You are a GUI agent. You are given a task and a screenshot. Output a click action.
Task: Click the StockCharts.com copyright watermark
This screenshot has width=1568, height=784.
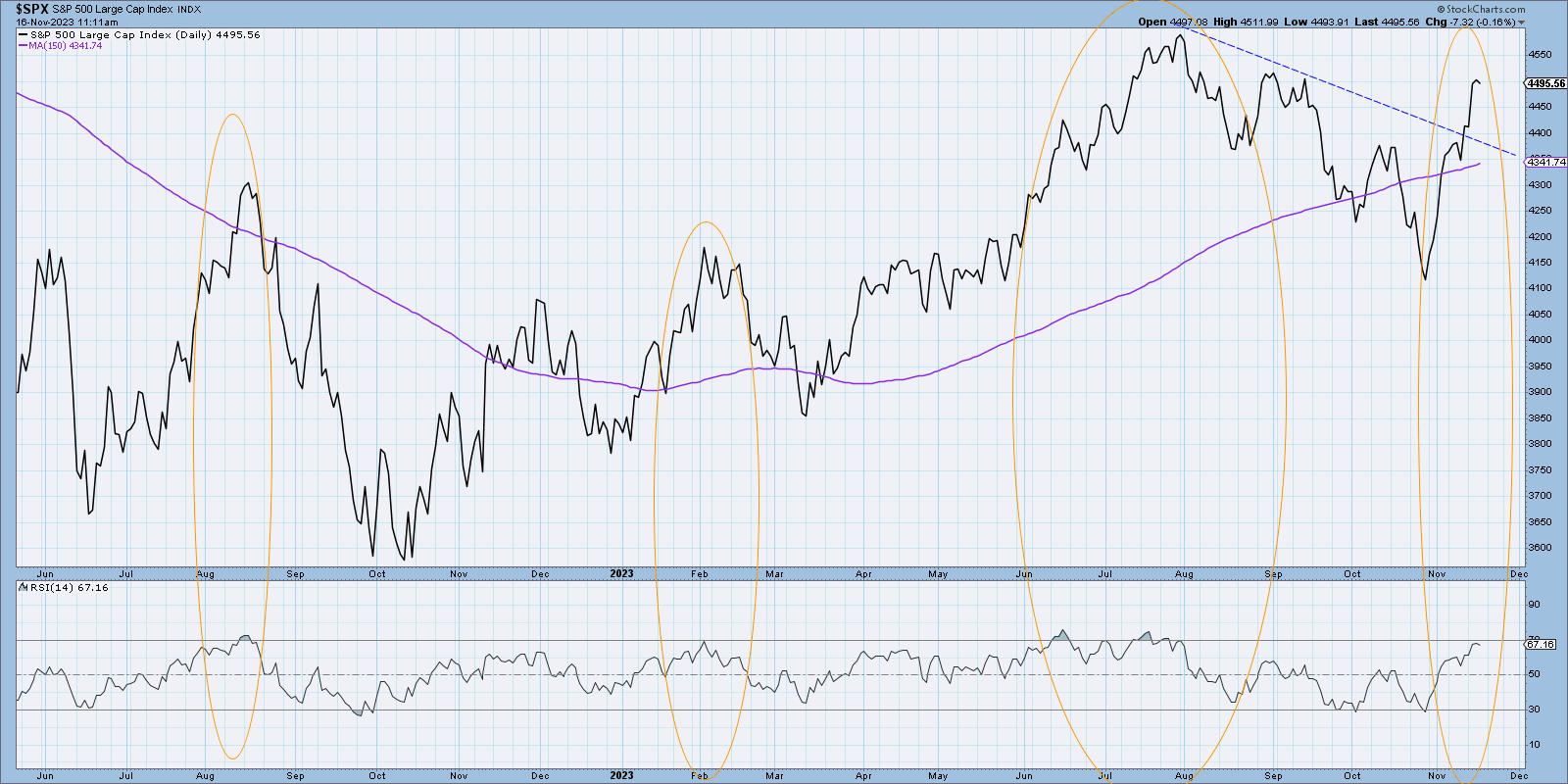(x=1481, y=9)
